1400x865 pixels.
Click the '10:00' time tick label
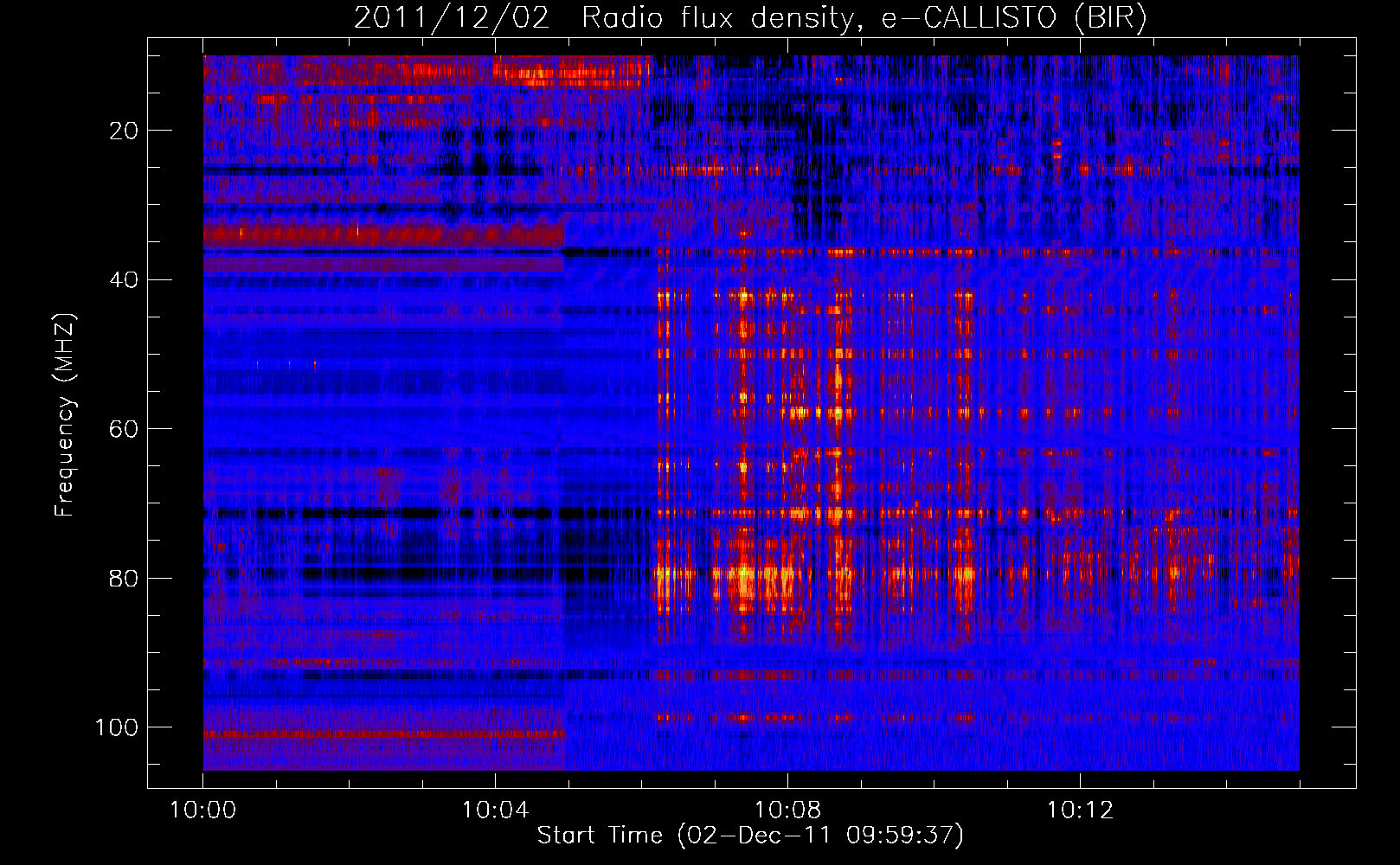point(203,811)
